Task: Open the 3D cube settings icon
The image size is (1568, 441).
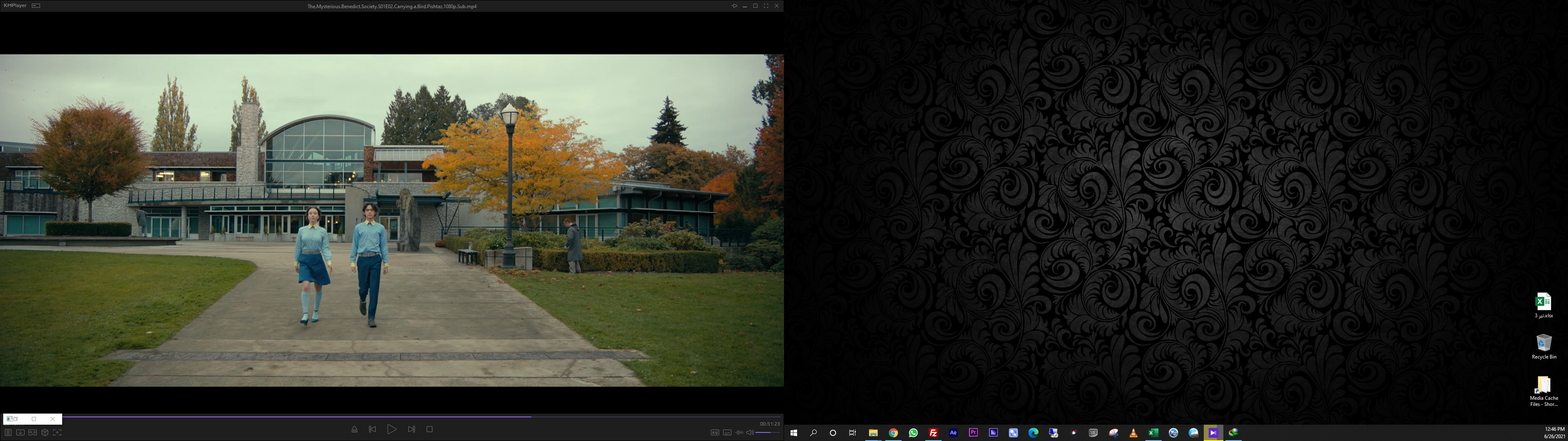Action: pos(45,432)
